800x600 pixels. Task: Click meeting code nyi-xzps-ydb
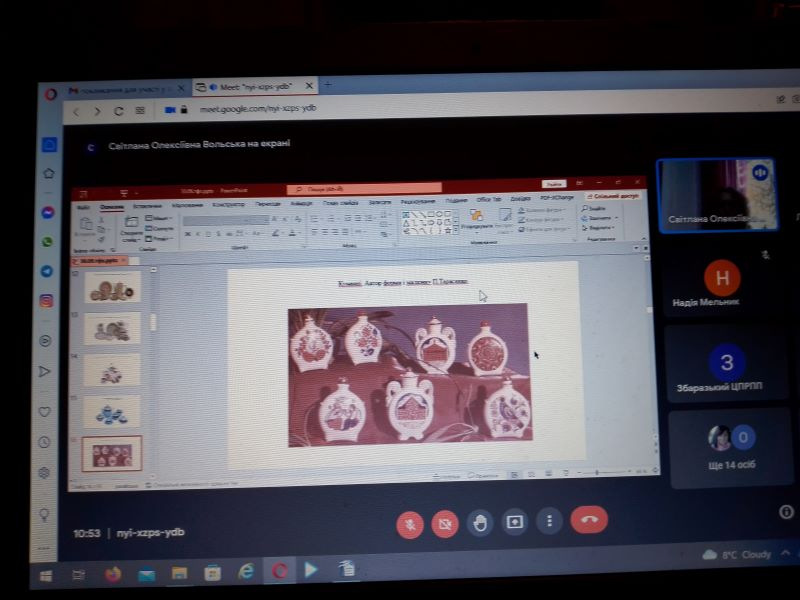click(x=150, y=533)
